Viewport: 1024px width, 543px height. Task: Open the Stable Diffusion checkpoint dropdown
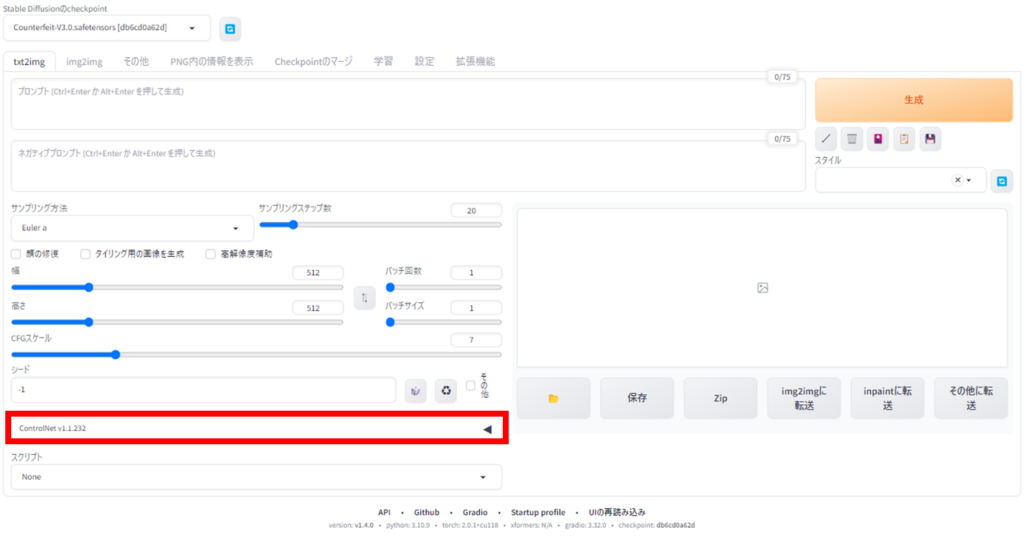[110, 28]
